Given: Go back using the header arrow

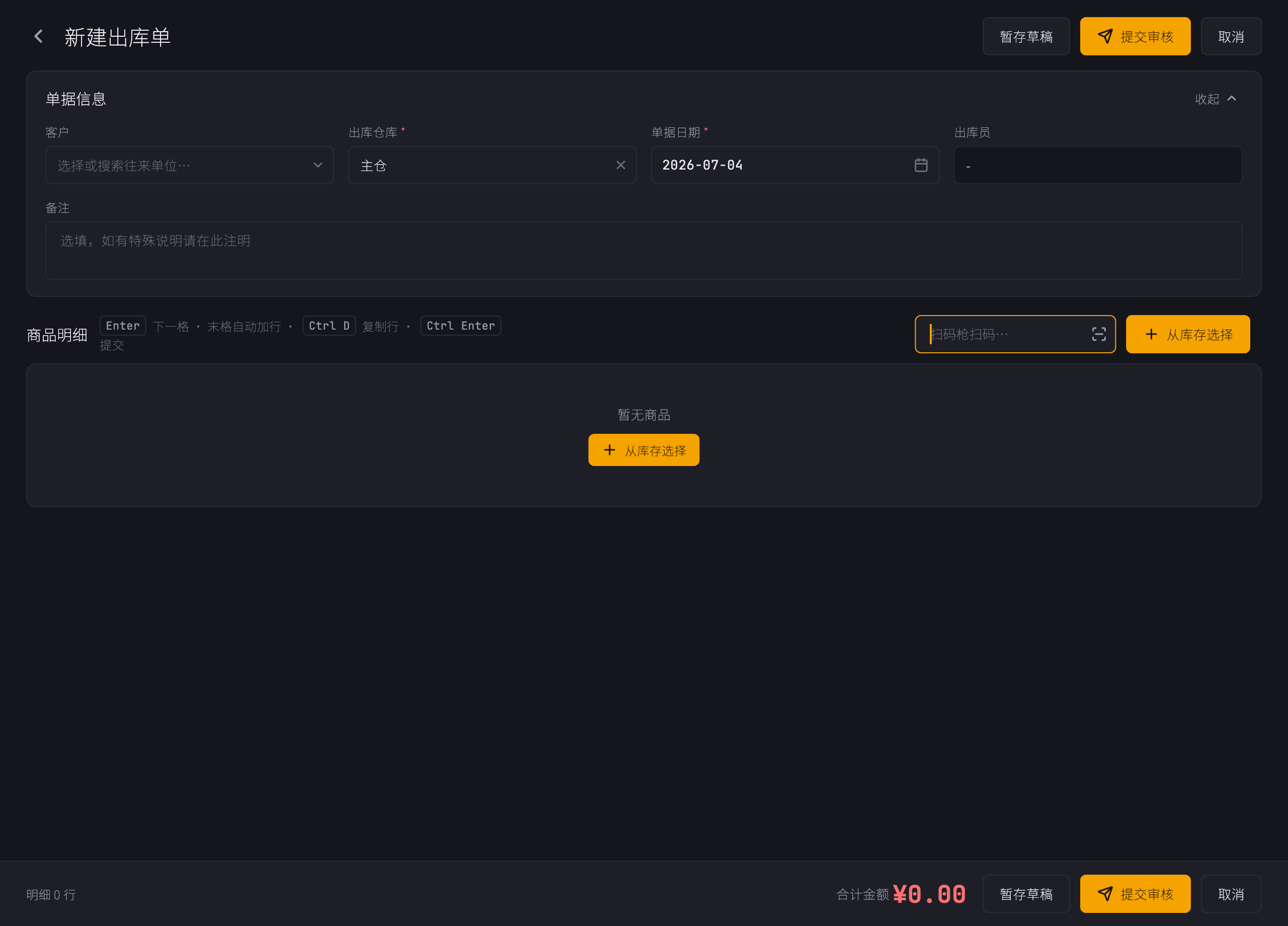Looking at the screenshot, I should click(38, 37).
